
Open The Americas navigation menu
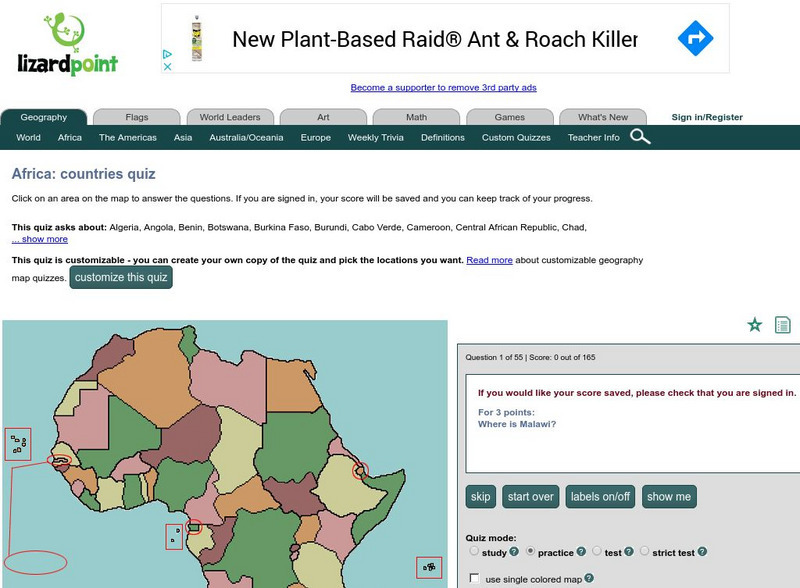(127, 137)
